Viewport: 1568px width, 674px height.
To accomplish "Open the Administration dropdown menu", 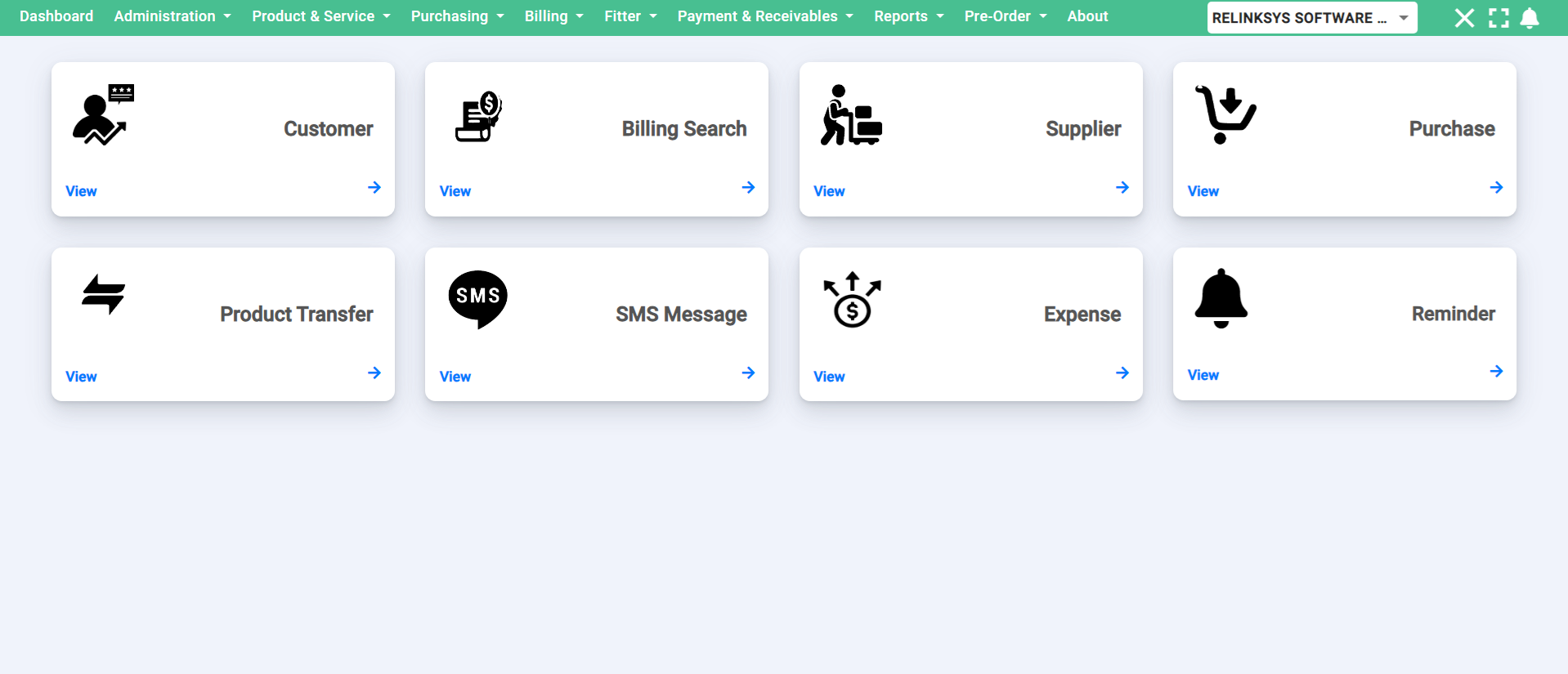I will (172, 16).
